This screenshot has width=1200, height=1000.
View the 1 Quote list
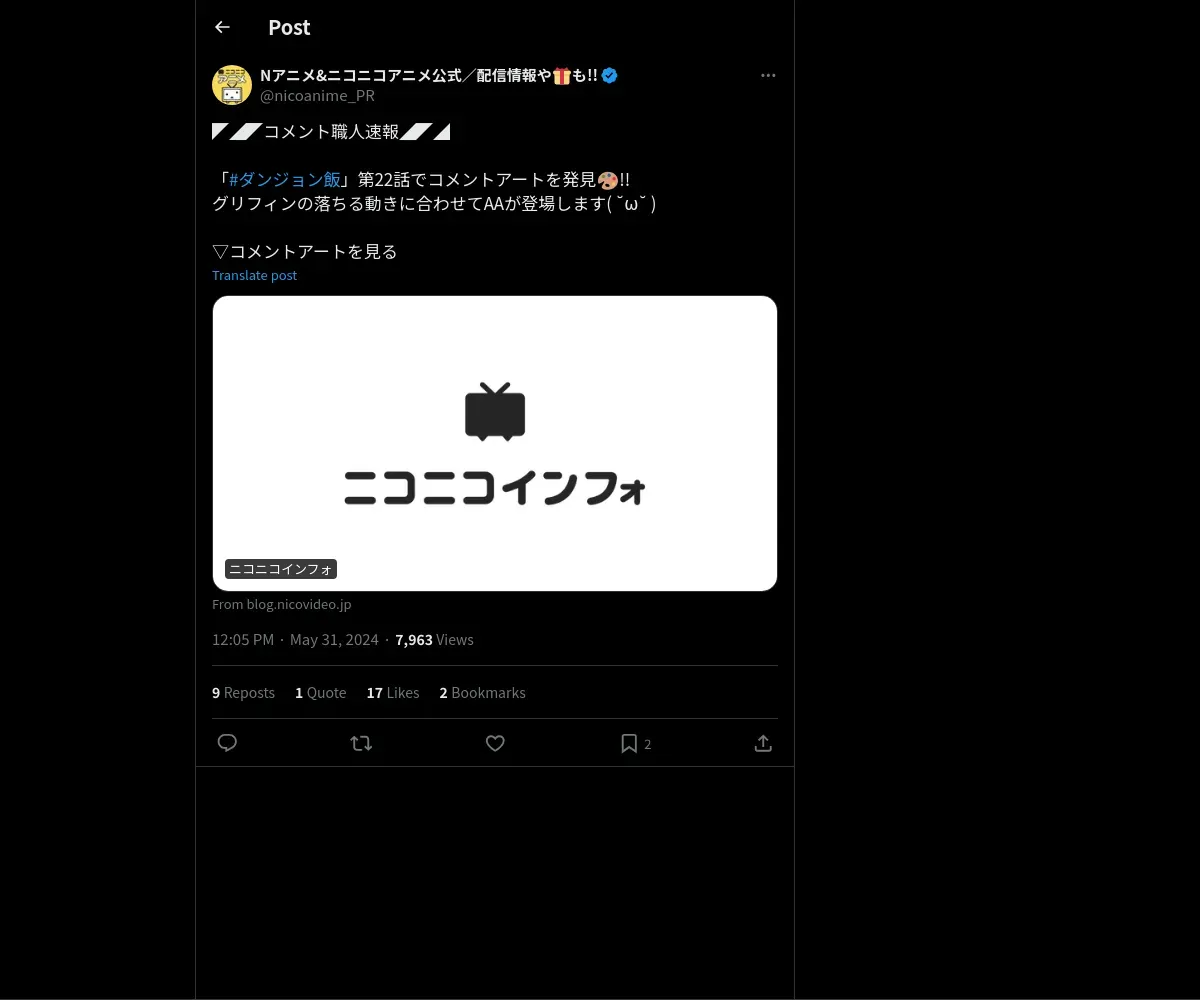pos(320,692)
